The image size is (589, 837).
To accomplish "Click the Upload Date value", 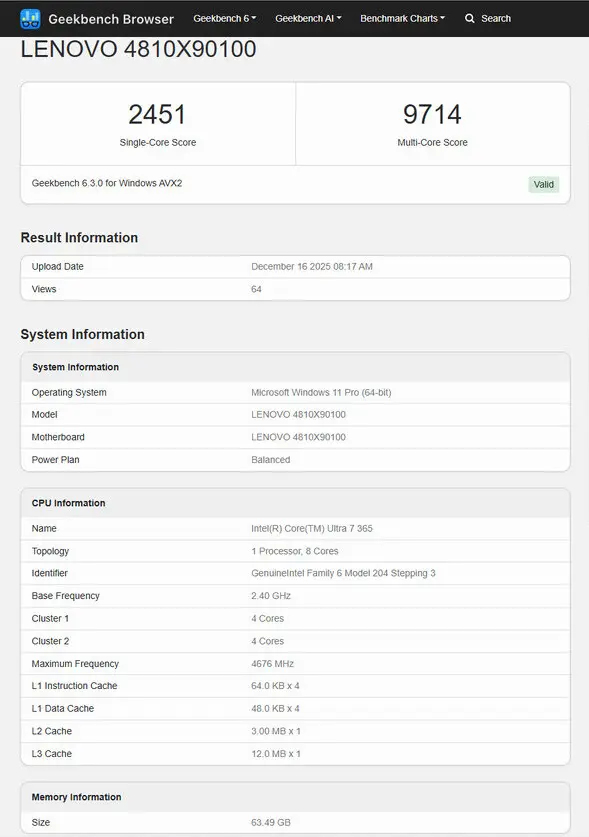I will coord(312,266).
